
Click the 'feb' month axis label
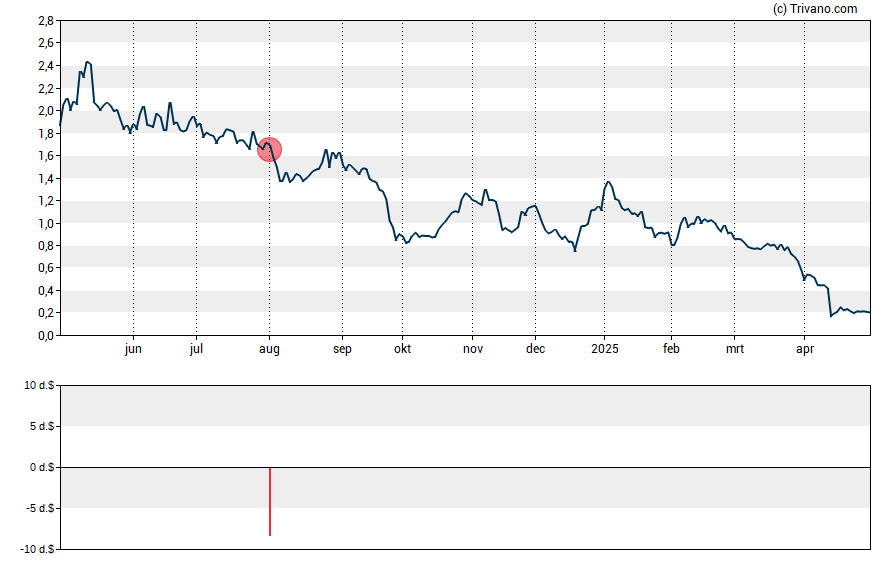point(671,349)
